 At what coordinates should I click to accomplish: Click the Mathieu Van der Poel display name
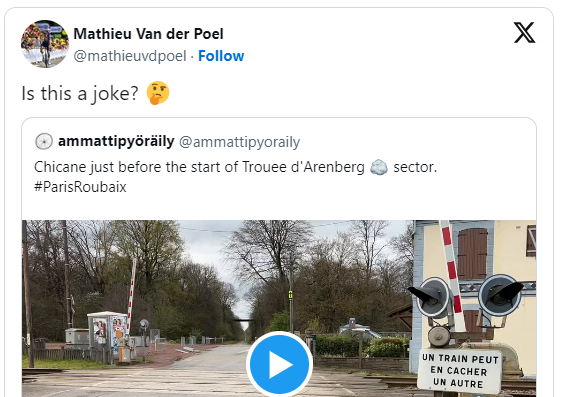(x=148, y=34)
